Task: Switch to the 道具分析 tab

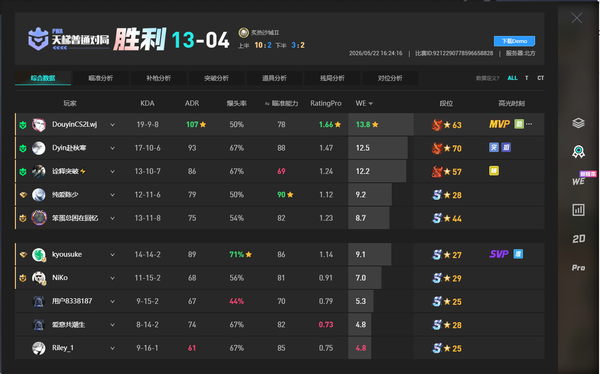Action: coord(274,78)
